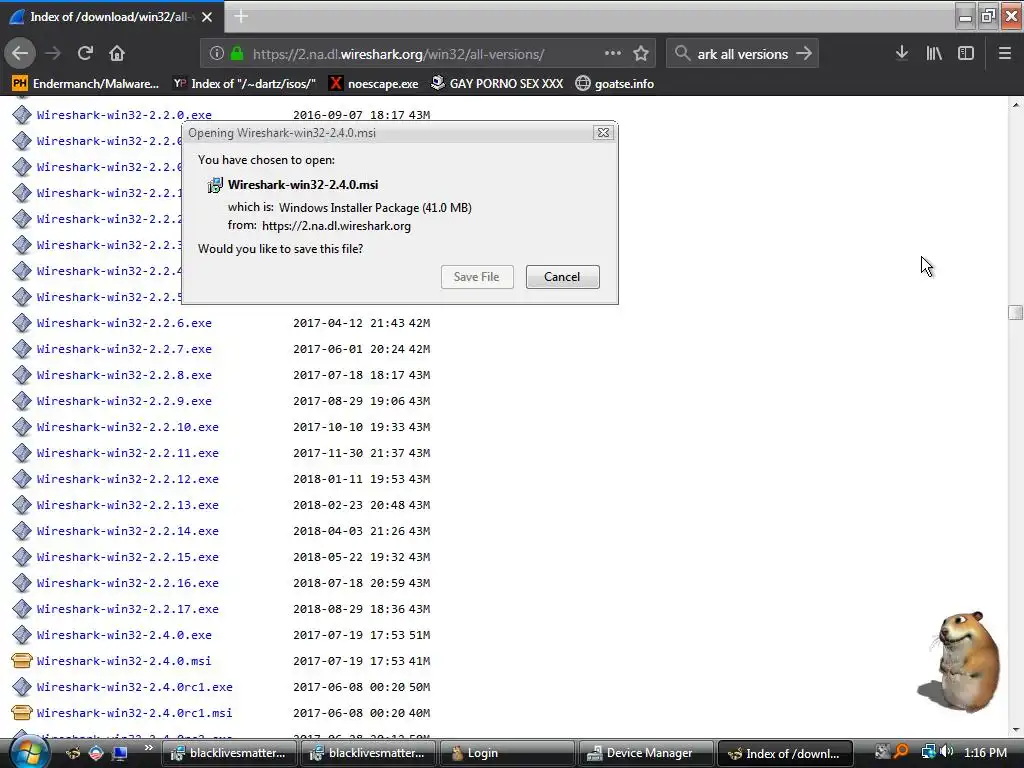Show site information icon in address bar
The height and width of the screenshot is (768, 1024).
tap(217, 54)
